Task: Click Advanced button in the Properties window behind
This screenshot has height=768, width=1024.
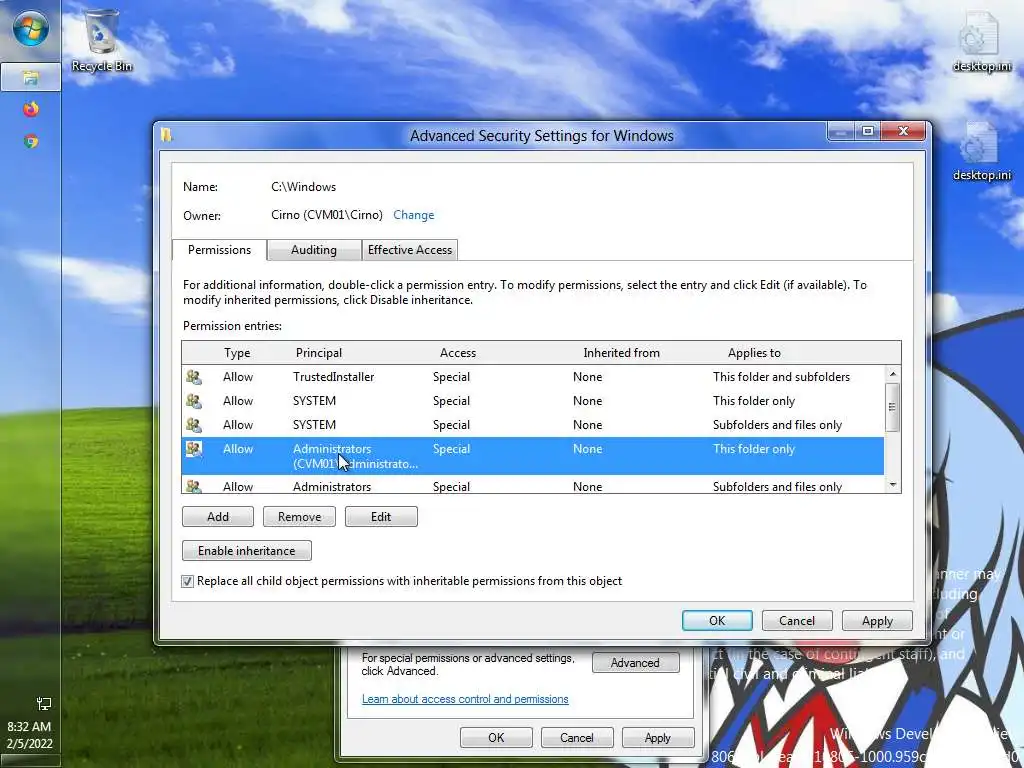Action: (635, 662)
